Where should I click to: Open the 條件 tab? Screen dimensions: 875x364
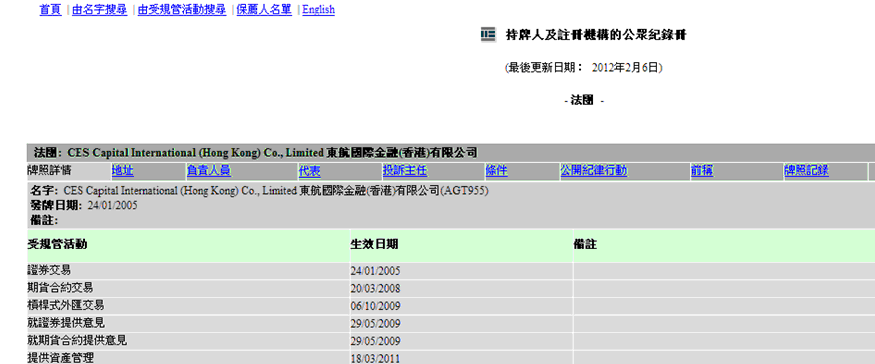(x=496, y=171)
